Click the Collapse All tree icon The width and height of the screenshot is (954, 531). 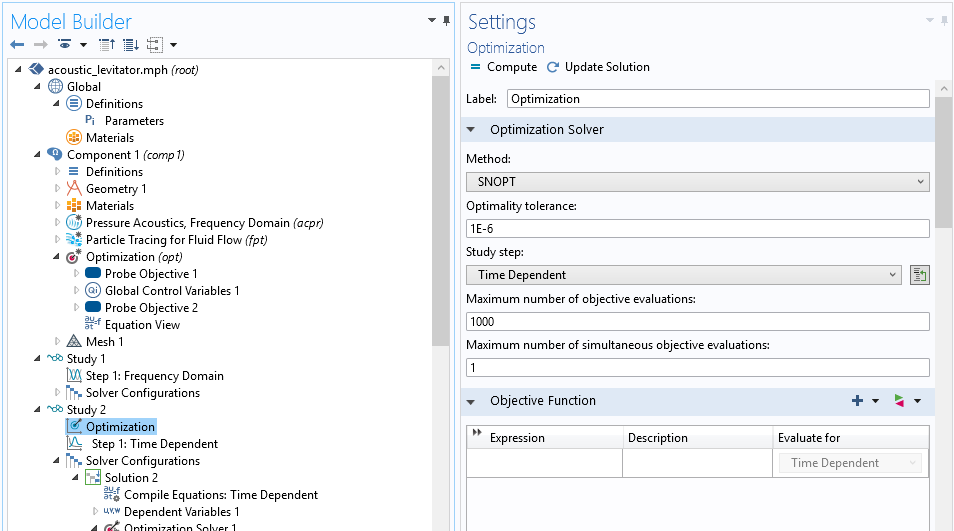(x=107, y=45)
